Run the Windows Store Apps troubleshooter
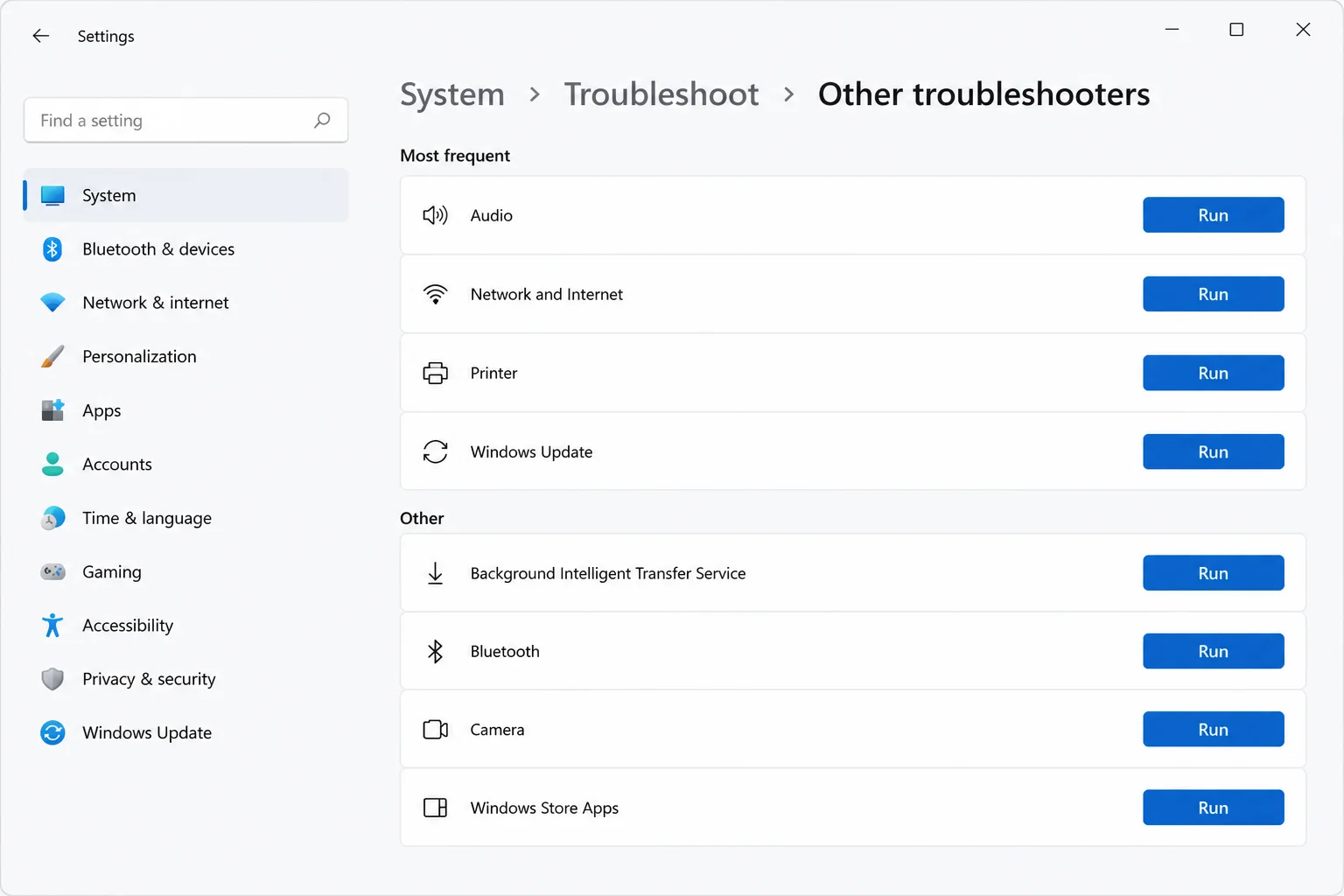1344x896 pixels. coord(1213,808)
